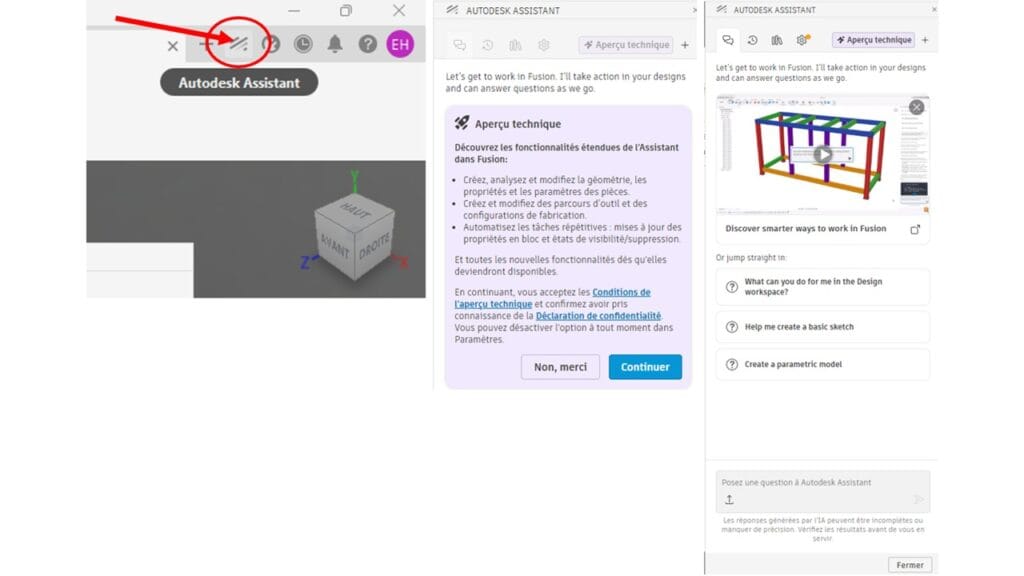Open chat tab in the middle Assistant panel
This screenshot has width=1024, height=576.
pyautogui.click(x=460, y=44)
